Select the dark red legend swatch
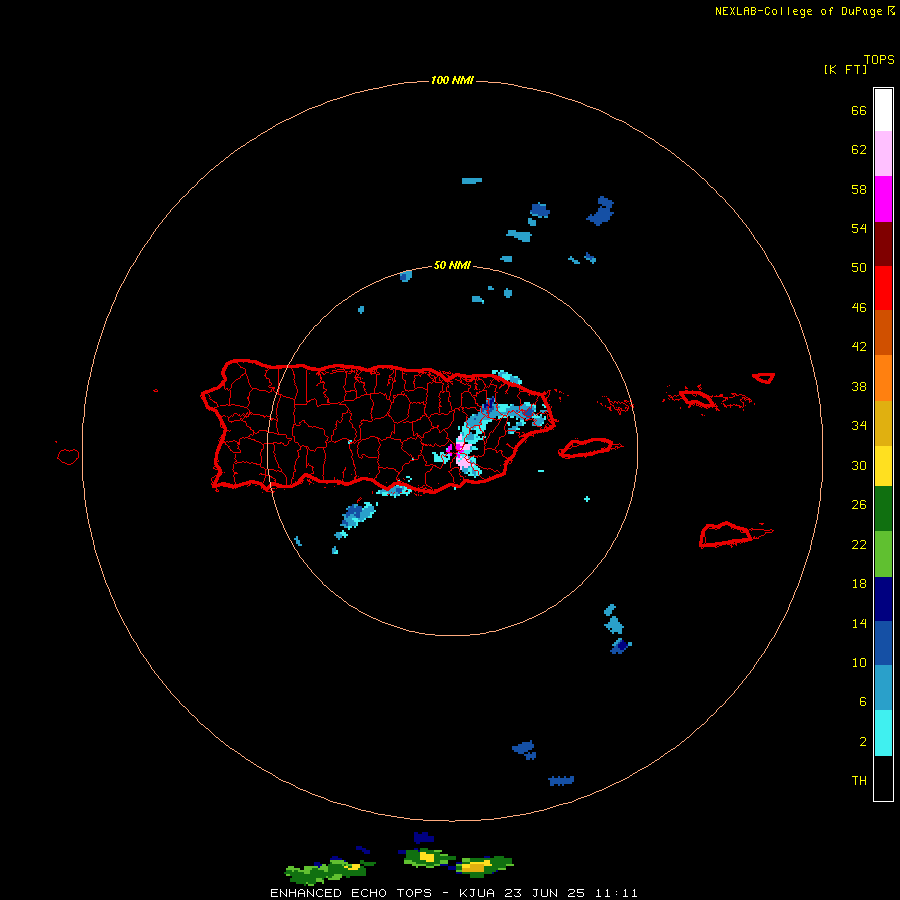 coord(883,244)
